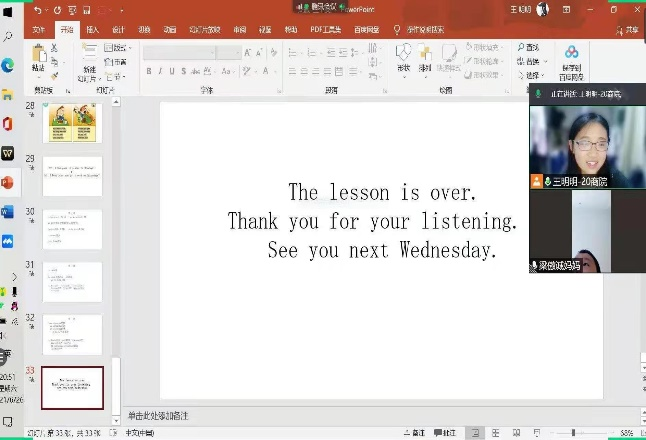This screenshot has width=646, height=440.
Task: Switch to the Insert ribbon tab
Action: [x=93, y=30]
